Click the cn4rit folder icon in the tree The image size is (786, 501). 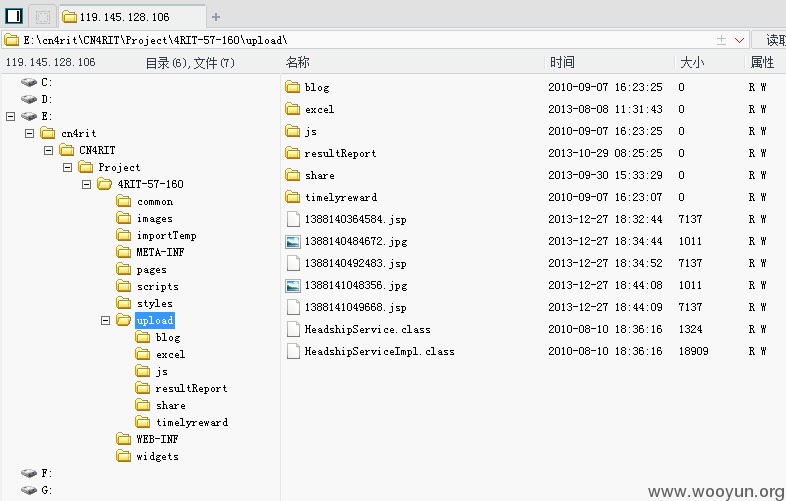pyautogui.click(x=48, y=133)
